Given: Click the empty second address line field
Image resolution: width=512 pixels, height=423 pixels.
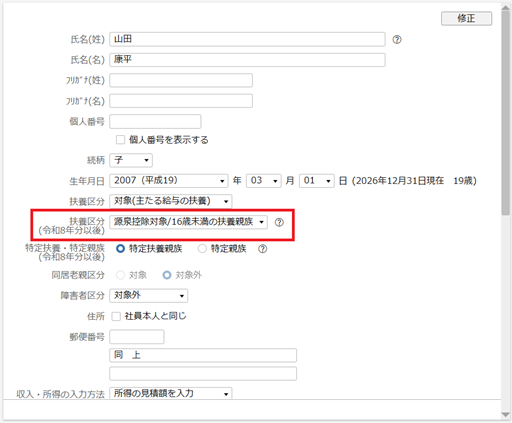Looking at the screenshot, I should 203,374.
